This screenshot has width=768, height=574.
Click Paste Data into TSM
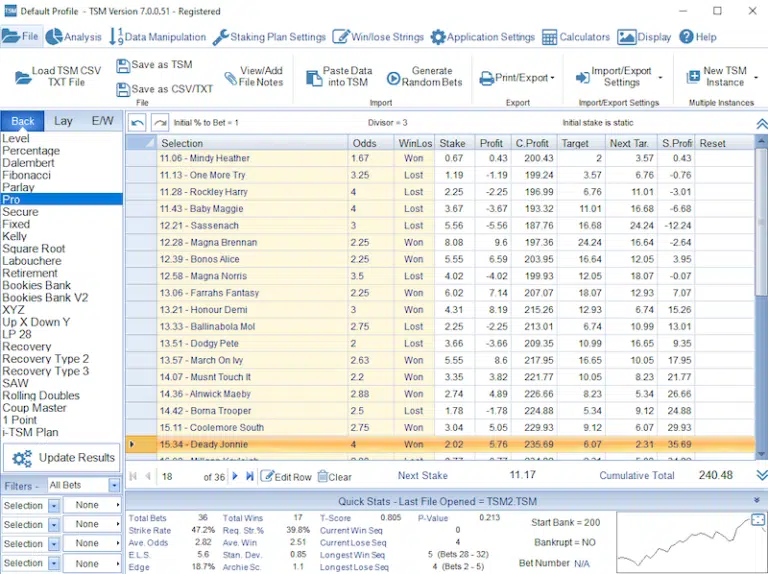(x=339, y=77)
